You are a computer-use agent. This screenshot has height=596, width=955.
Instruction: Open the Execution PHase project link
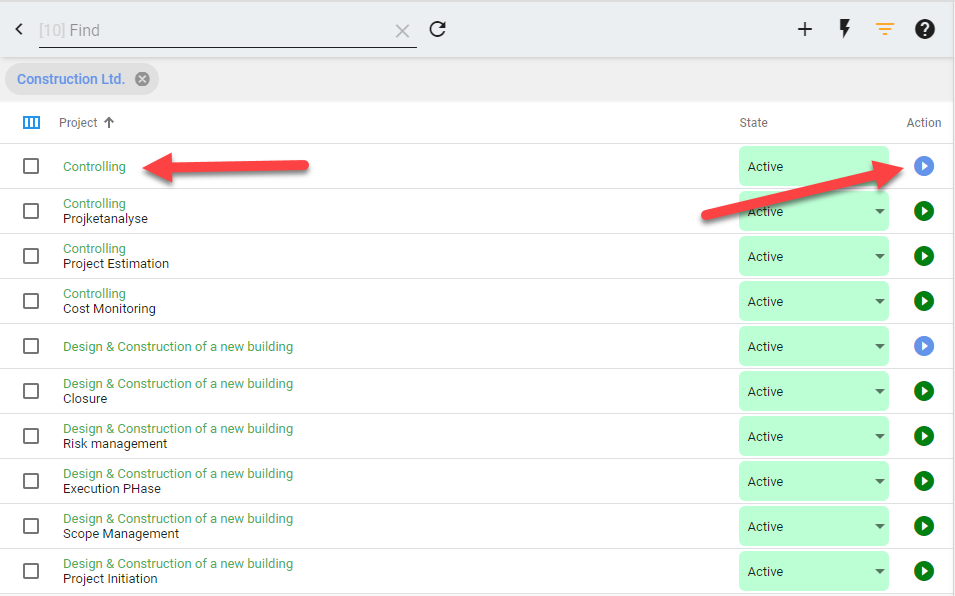click(x=112, y=489)
